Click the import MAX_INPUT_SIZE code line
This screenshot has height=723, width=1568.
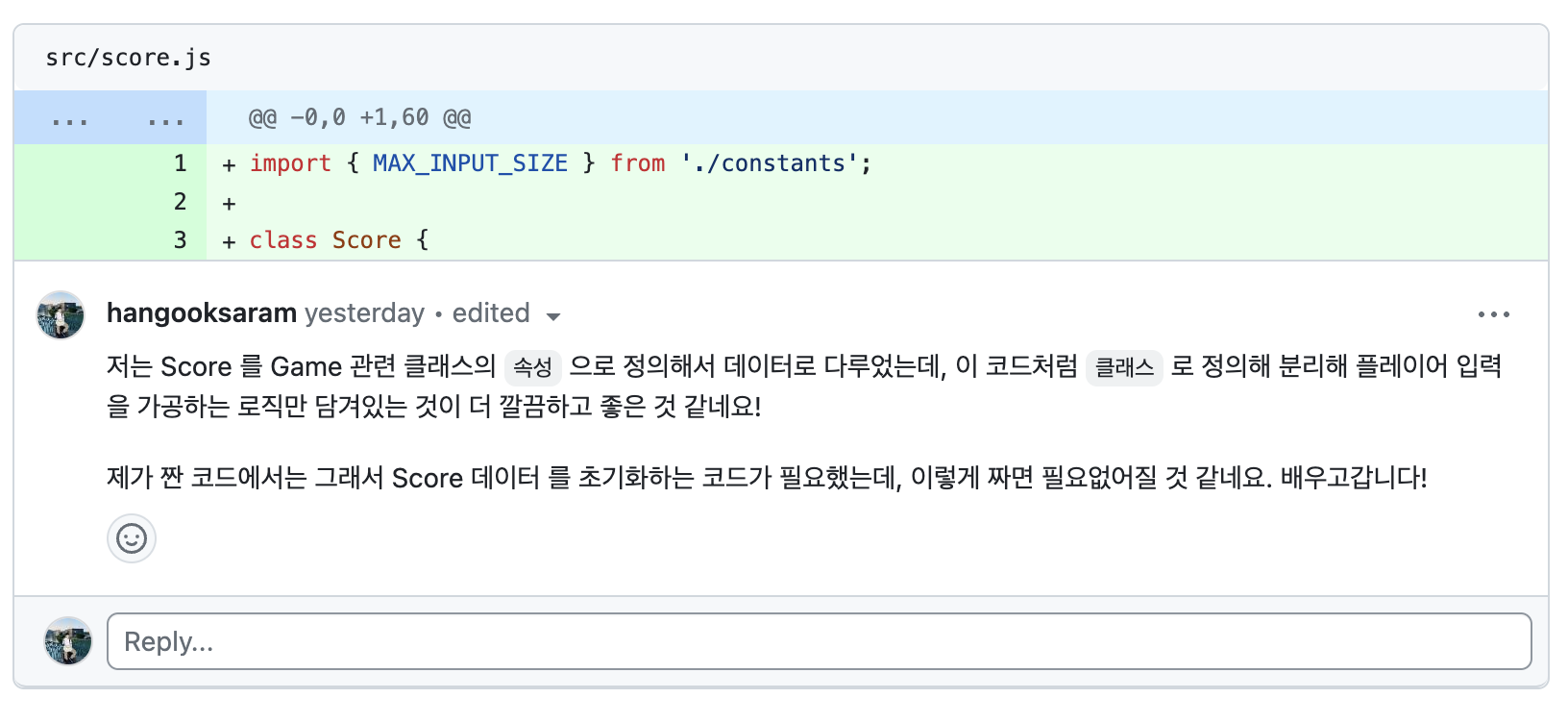click(x=557, y=163)
